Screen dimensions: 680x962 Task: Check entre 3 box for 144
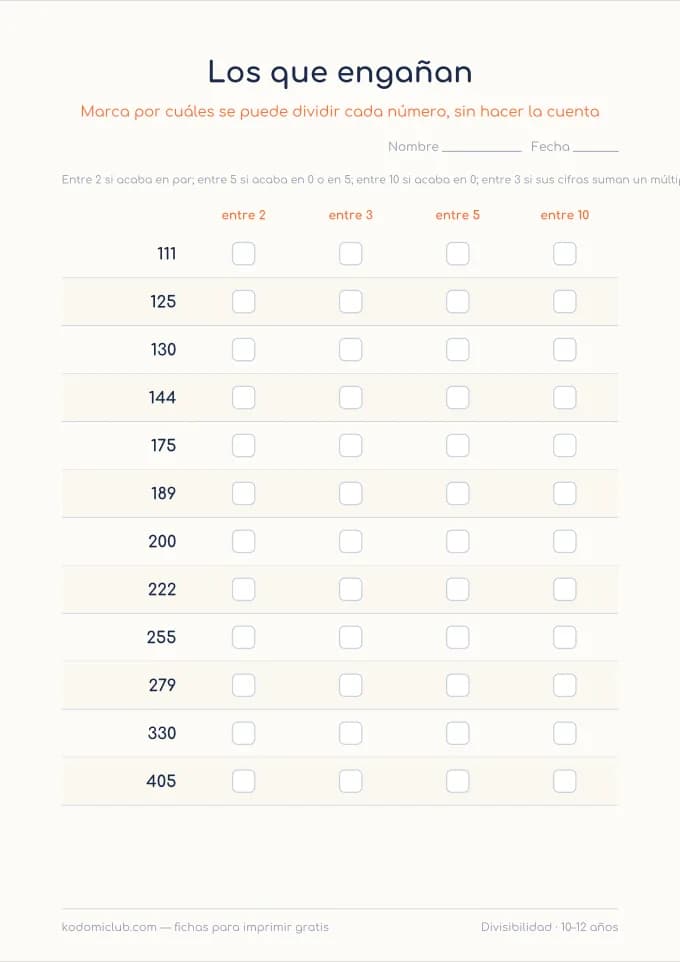tap(350, 398)
